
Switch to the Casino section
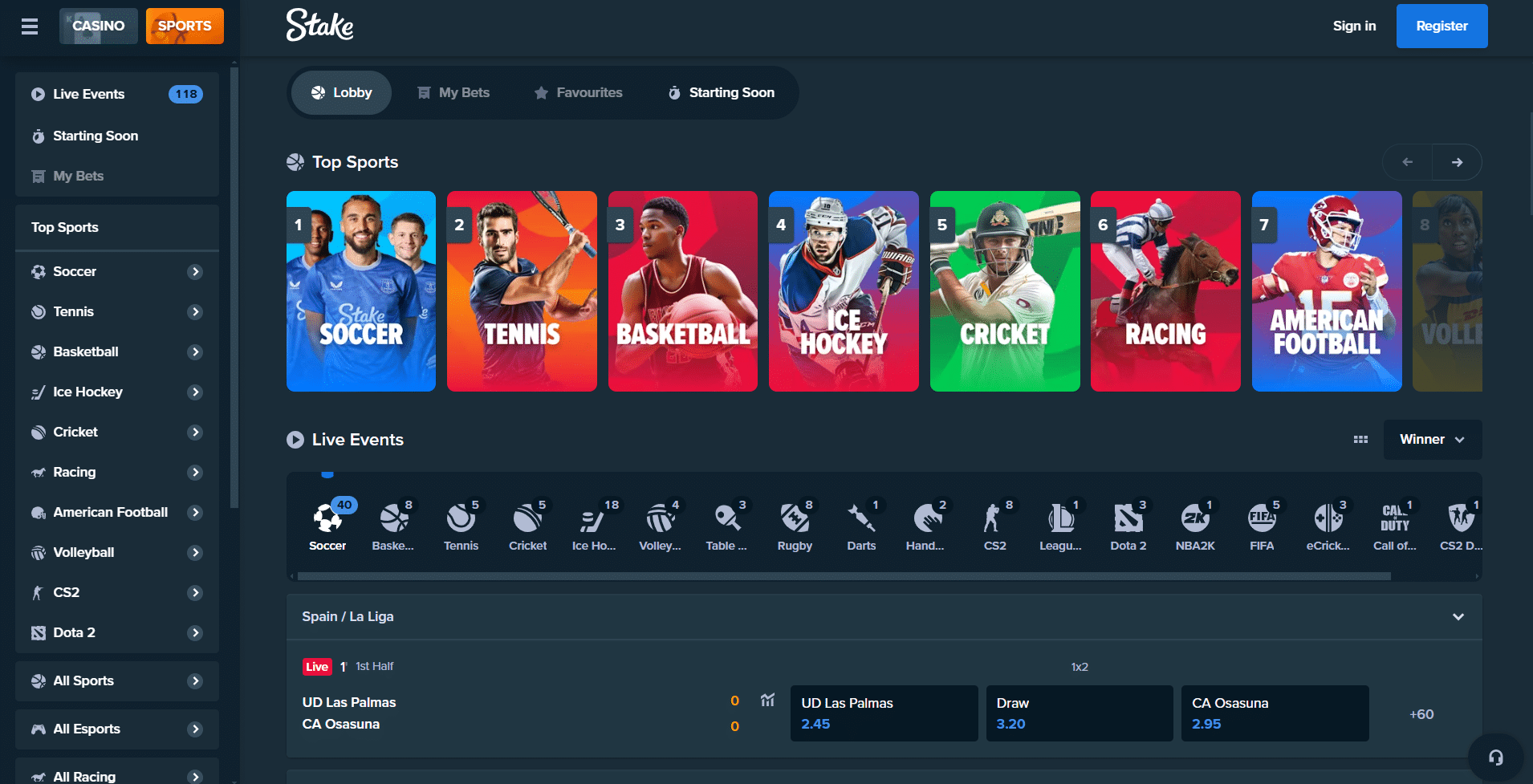[99, 26]
